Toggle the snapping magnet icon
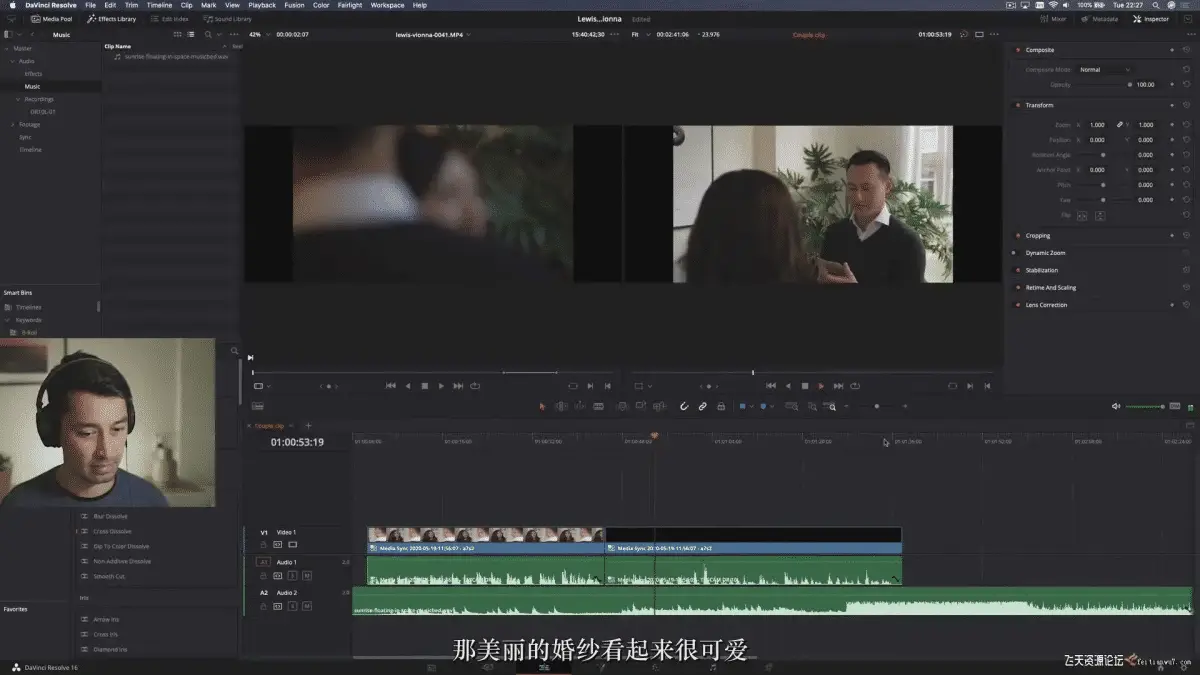 click(x=684, y=406)
